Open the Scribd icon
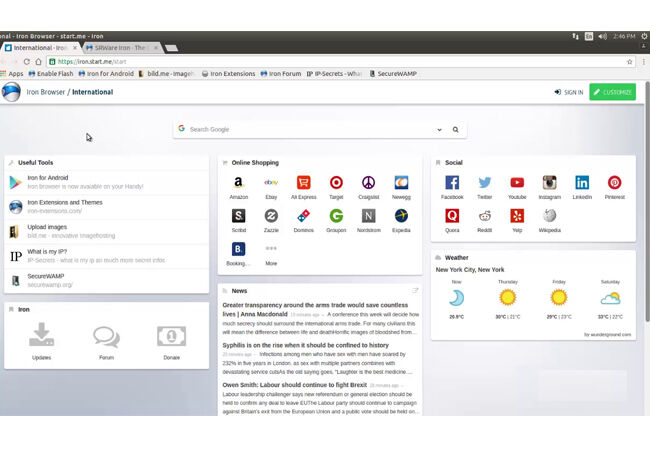The image size is (650, 450). [x=238, y=216]
